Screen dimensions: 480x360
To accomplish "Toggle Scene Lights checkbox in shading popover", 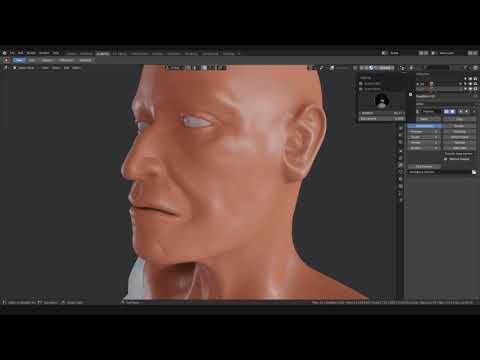I will [361, 84].
